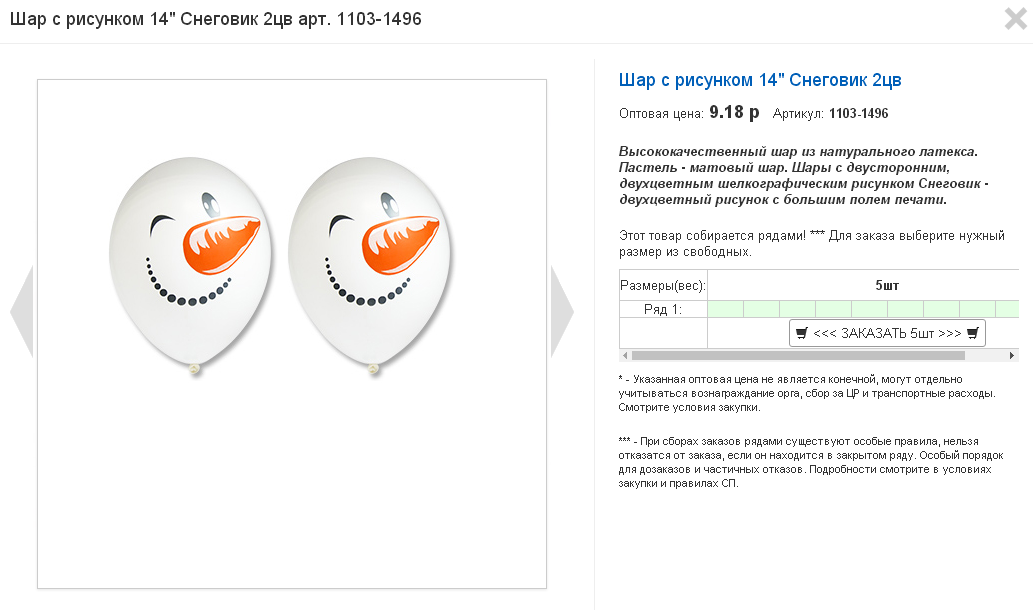Click the wholesale price 9.18 р
This screenshot has width=1033, height=610.
coord(734,113)
